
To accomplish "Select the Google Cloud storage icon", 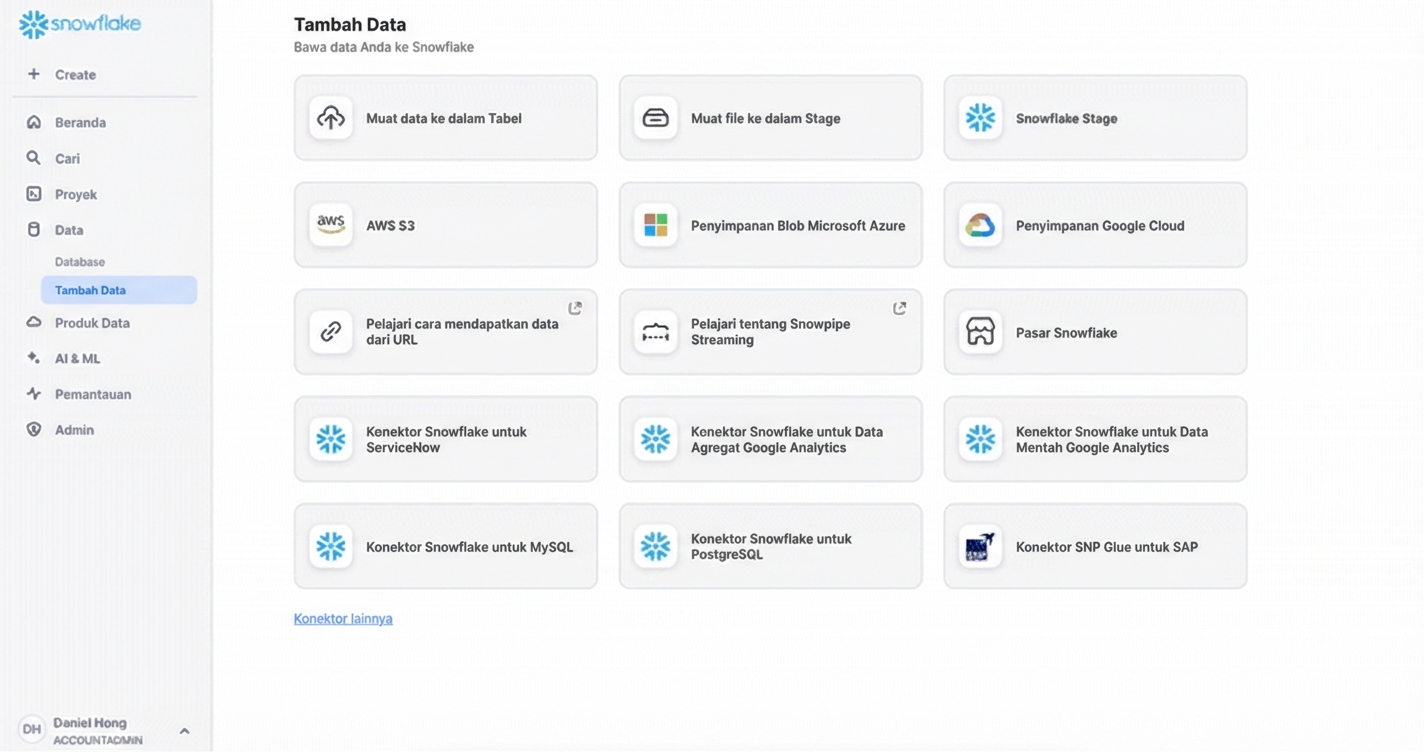I will [980, 225].
